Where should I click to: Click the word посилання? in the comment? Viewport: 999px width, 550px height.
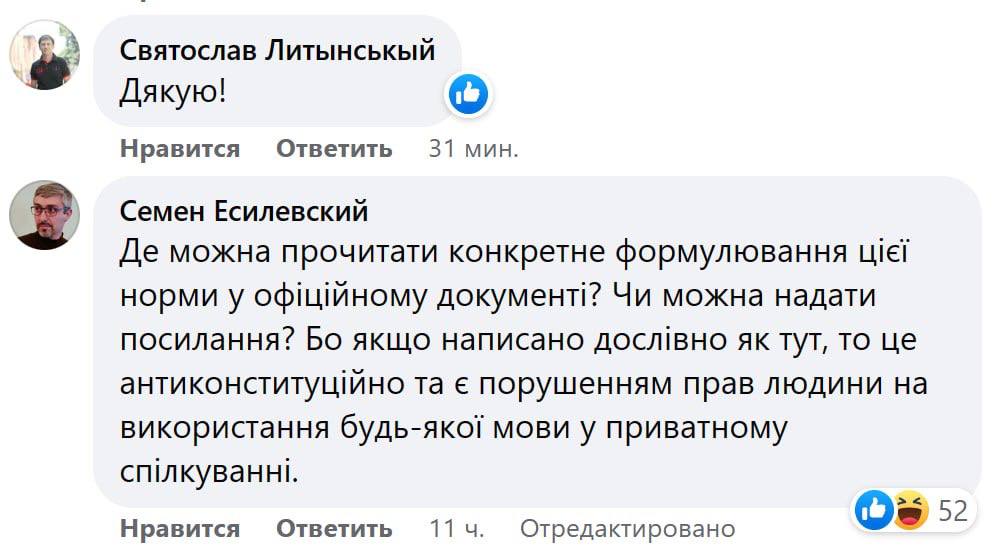205,341
